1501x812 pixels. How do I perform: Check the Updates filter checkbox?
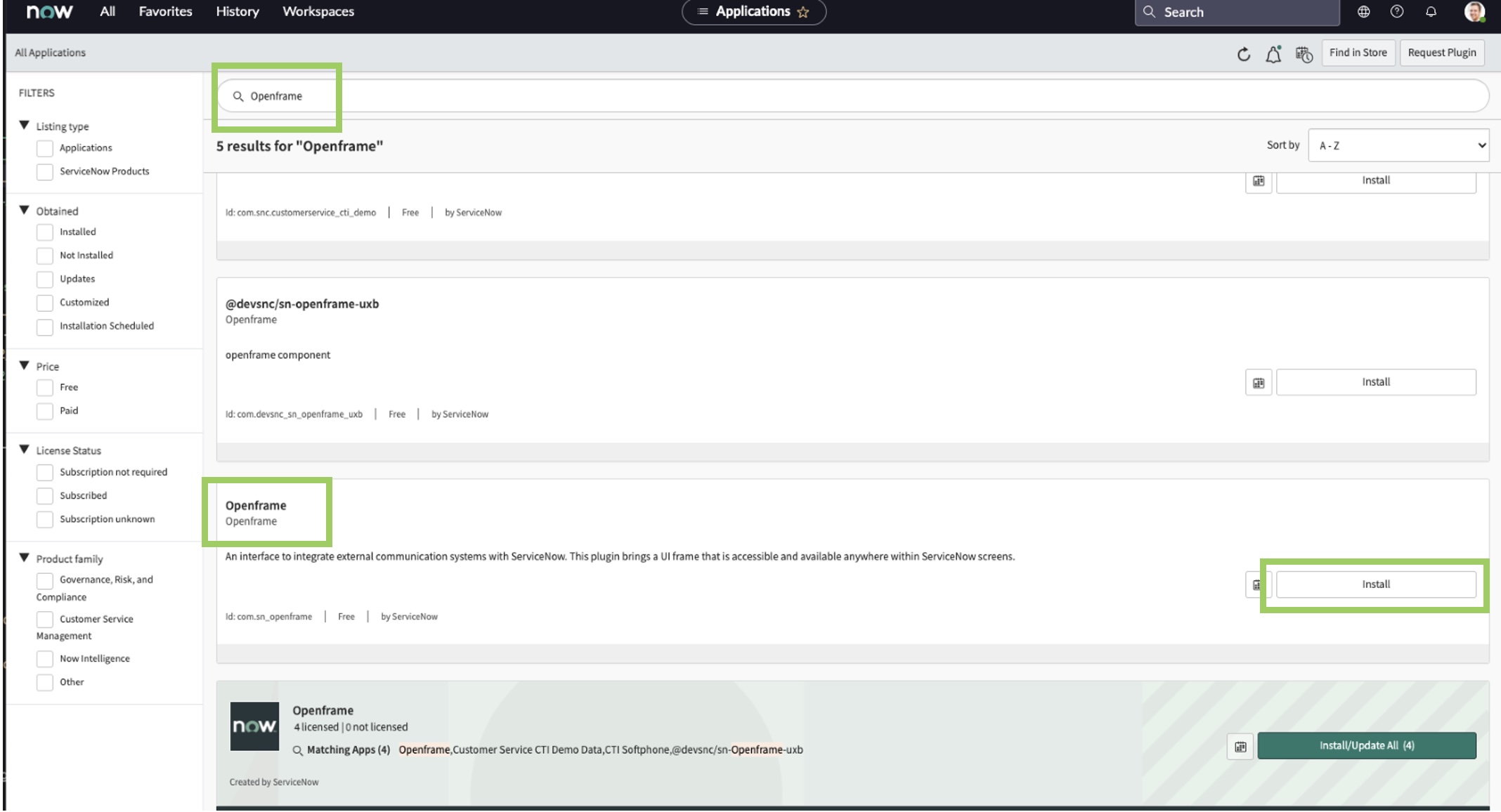tap(45, 279)
